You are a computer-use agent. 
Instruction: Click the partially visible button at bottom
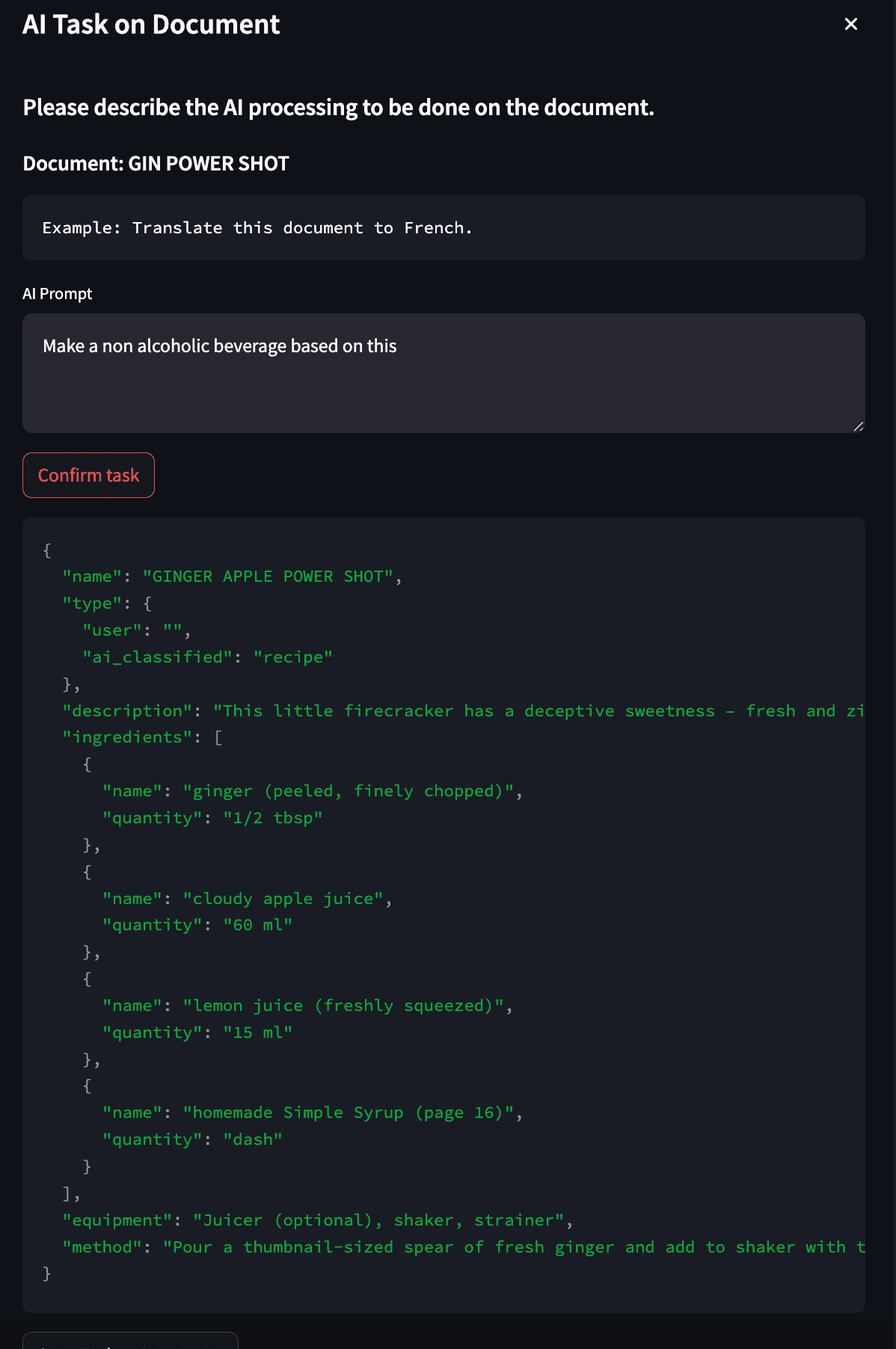(130, 1341)
